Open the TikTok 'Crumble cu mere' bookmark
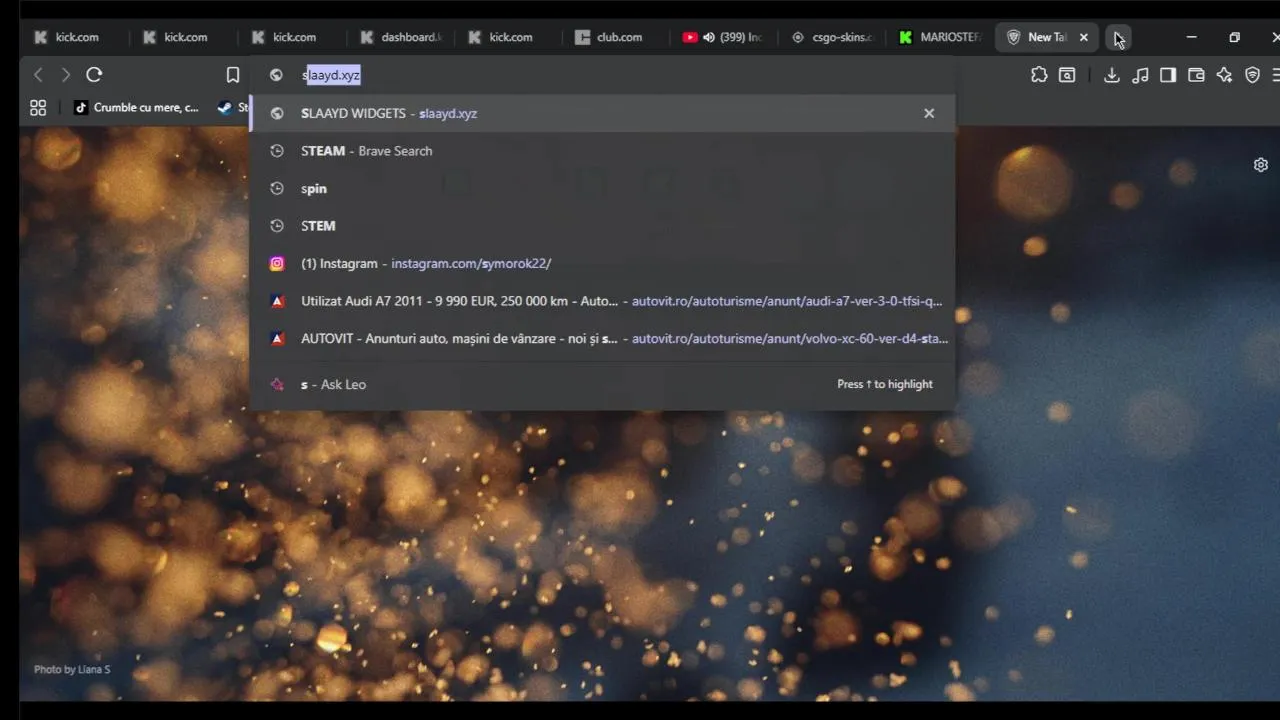 click(x=136, y=108)
